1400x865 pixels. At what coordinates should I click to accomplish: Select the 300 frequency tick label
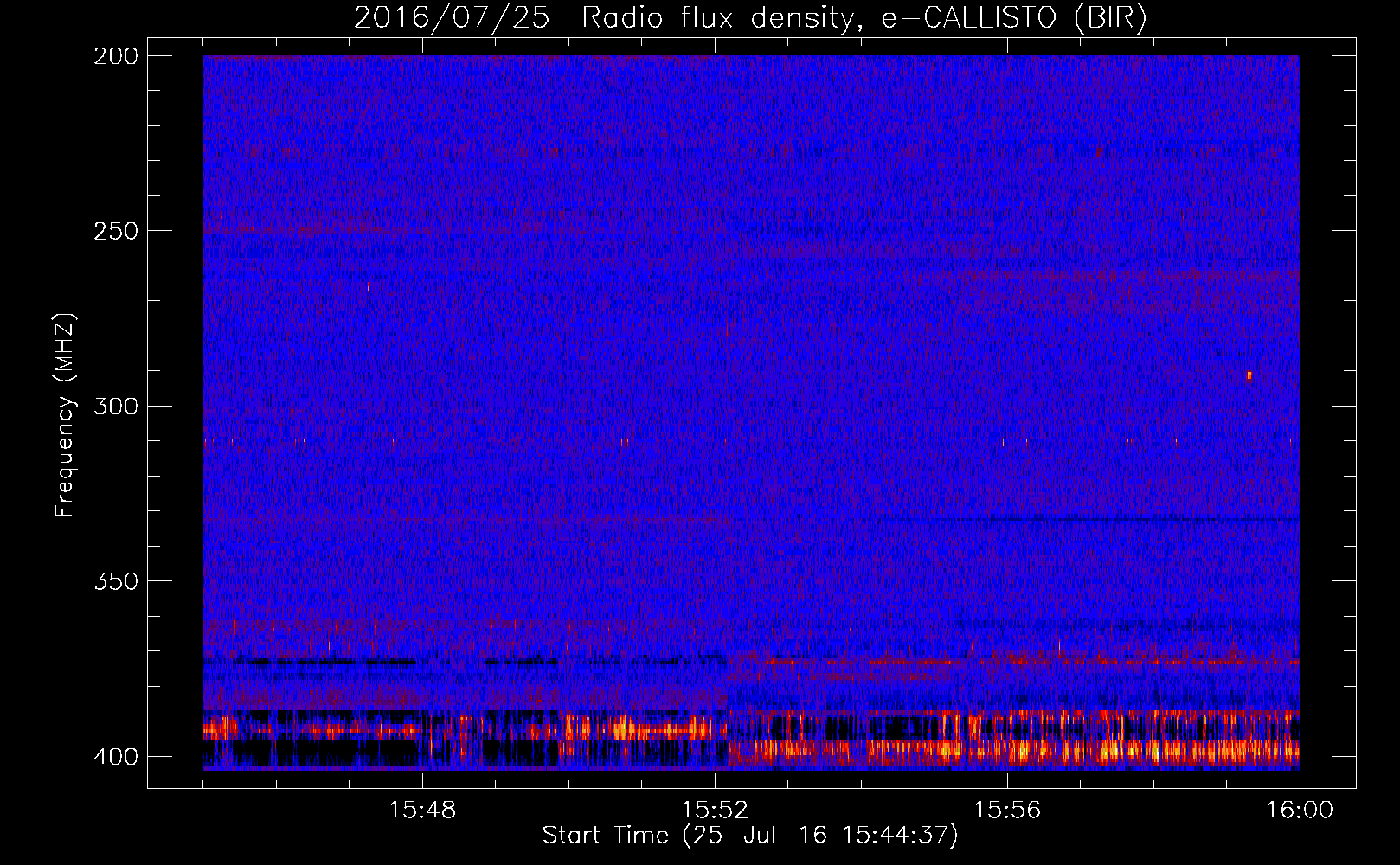pyautogui.click(x=115, y=406)
